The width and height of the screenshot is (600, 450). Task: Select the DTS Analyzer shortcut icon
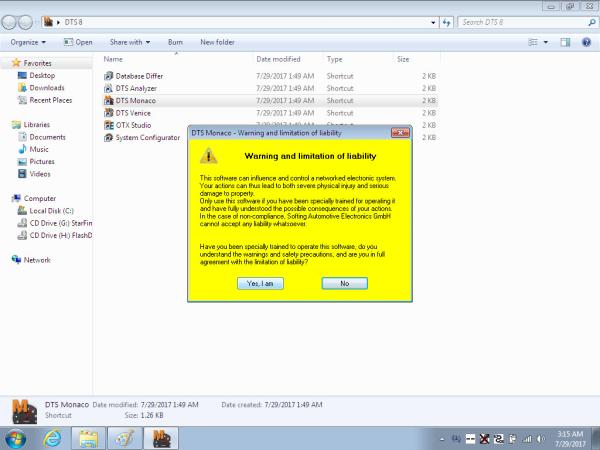click(109, 88)
